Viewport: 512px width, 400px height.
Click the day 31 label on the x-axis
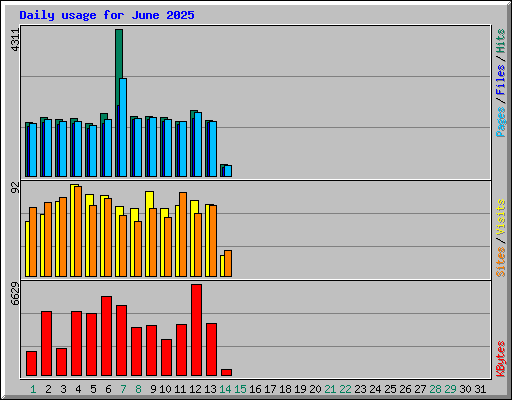click(x=480, y=389)
